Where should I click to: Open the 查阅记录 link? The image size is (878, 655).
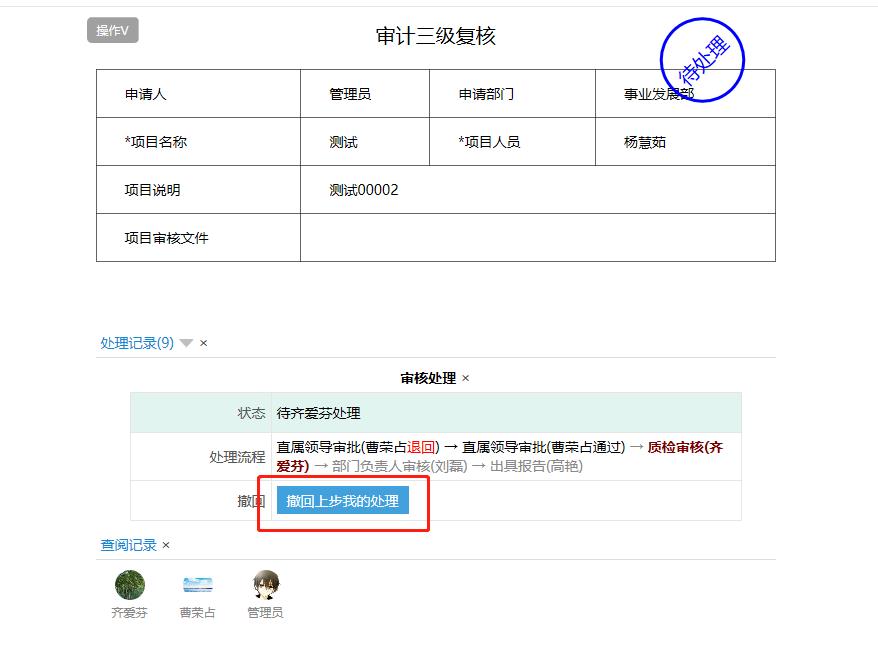[x=128, y=545]
